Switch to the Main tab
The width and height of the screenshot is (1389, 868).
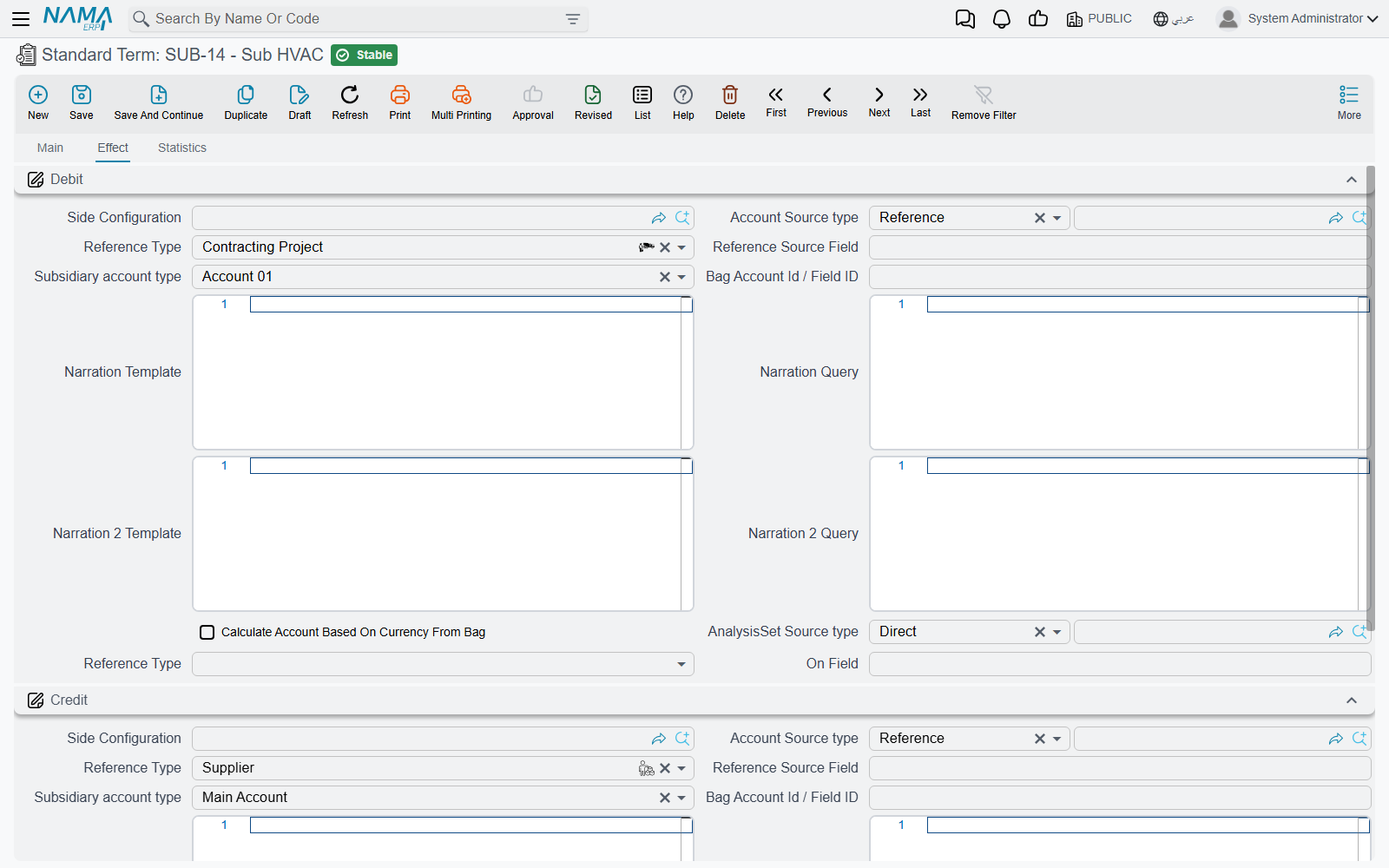coord(50,148)
